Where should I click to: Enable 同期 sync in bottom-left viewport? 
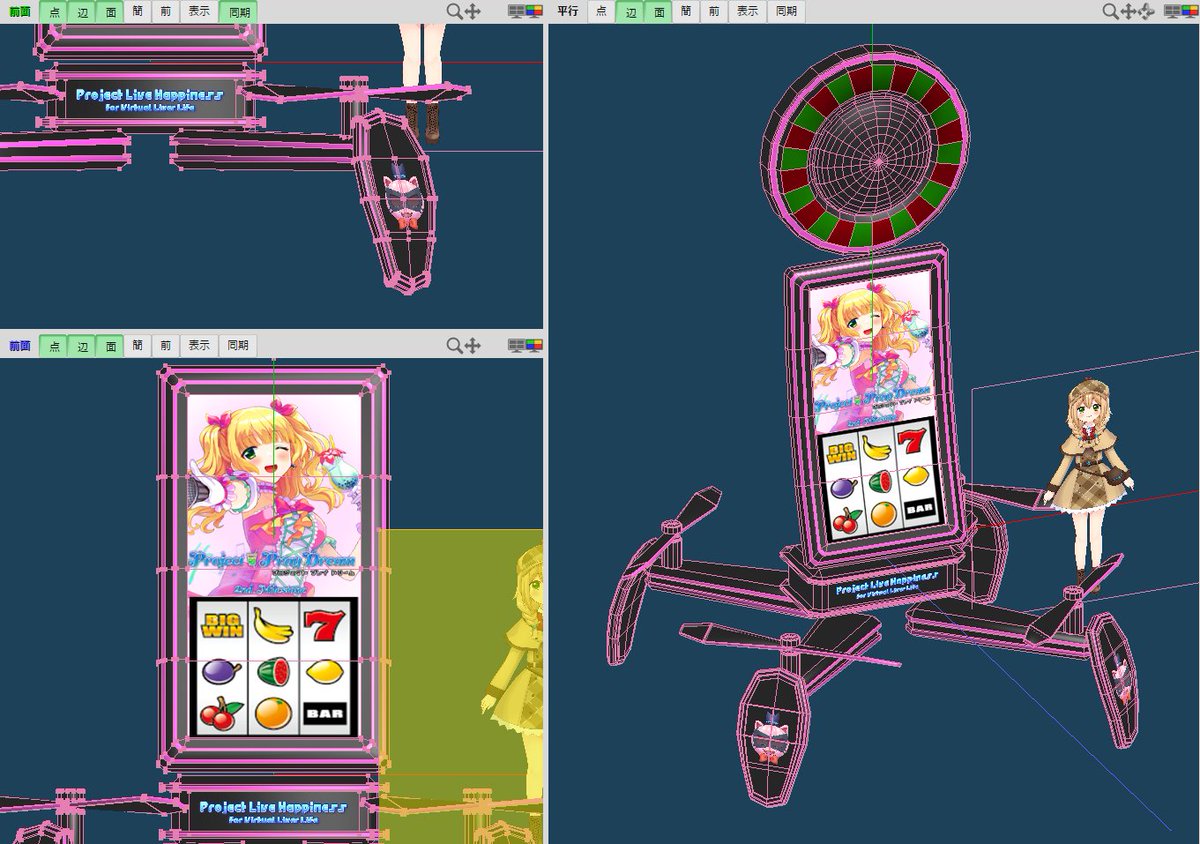point(238,346)
